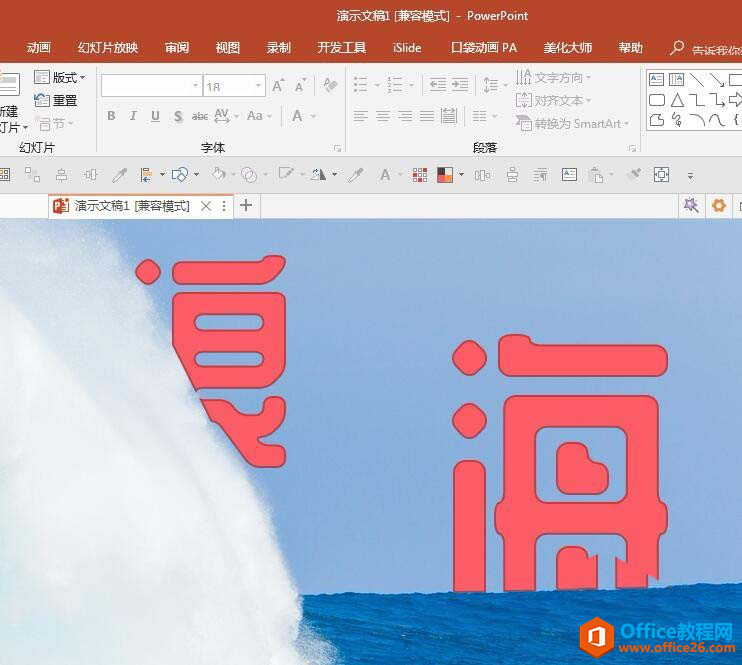Click the decrease indent icon
Viewport: 742px width, 665px height.
tap(438, 85)
